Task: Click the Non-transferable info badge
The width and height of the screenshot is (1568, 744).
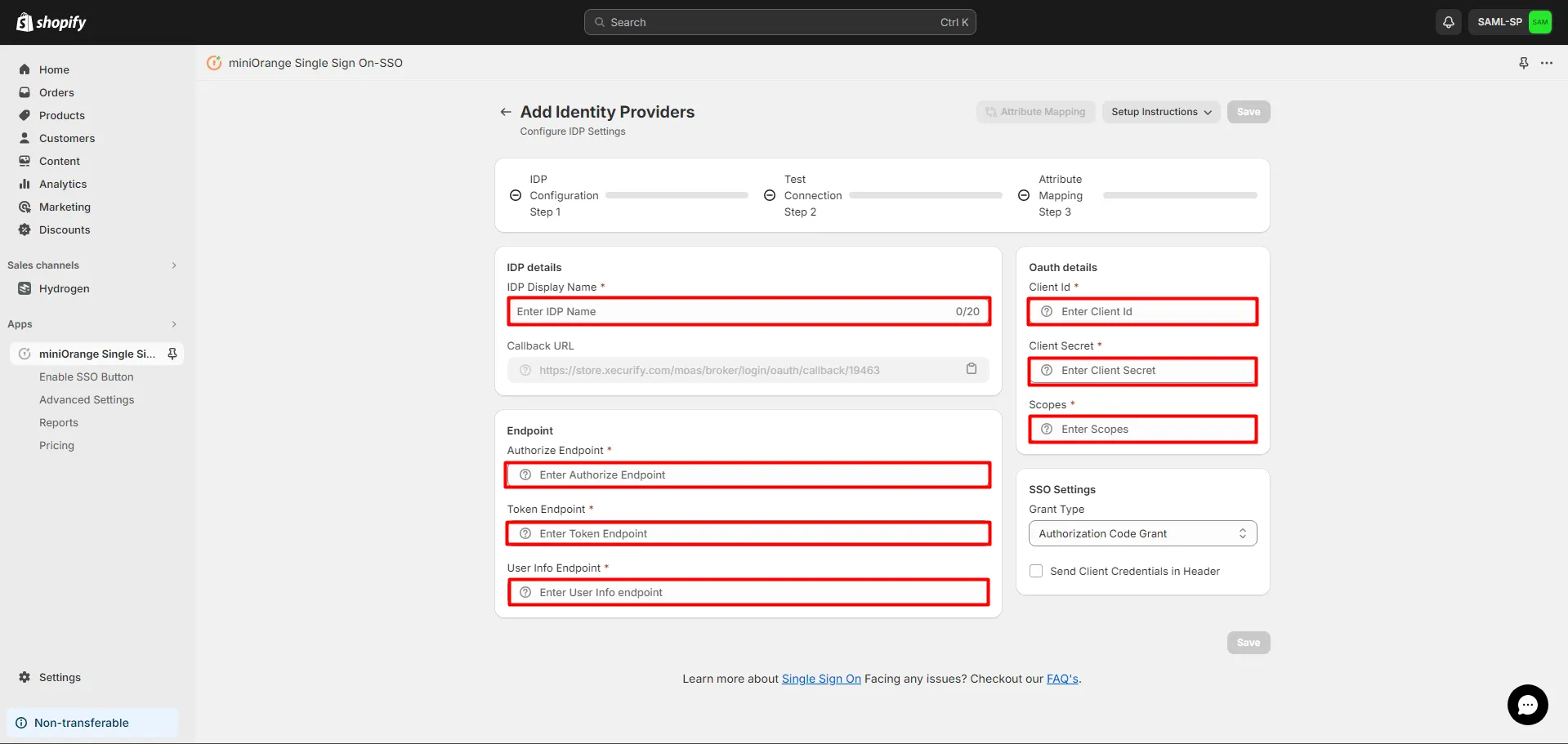Action: [92, 723]
